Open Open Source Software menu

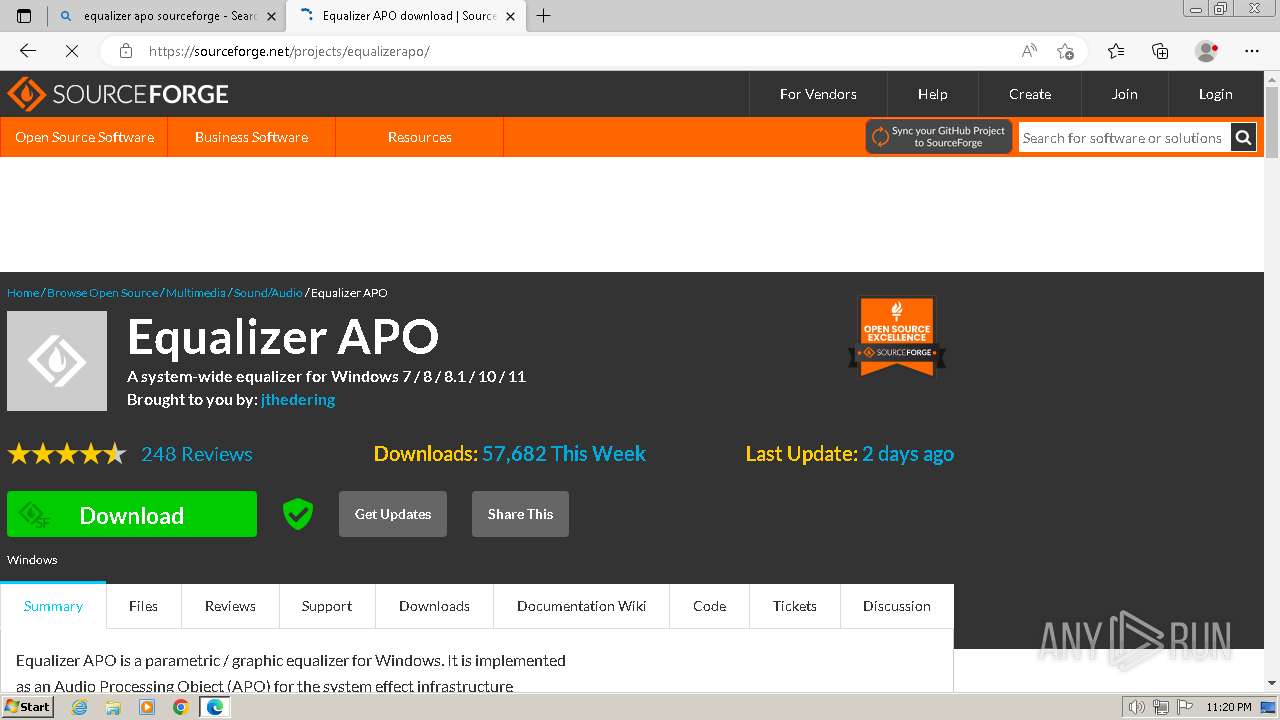(x=84, y=137)
